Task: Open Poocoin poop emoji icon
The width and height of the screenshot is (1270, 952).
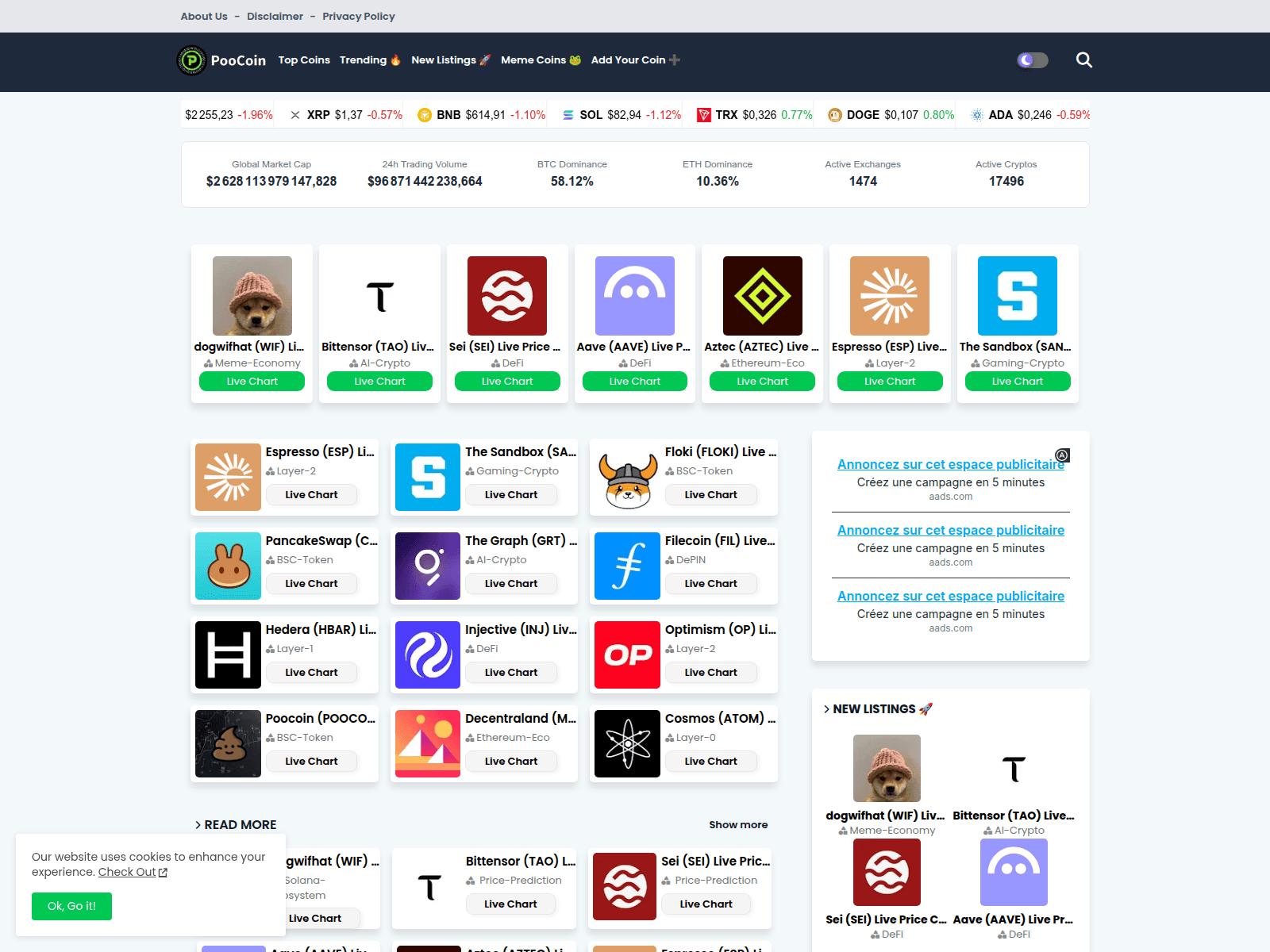Action: (229, 743)
